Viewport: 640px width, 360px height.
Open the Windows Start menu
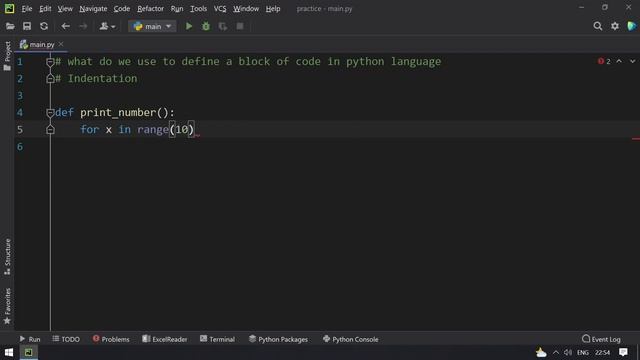coord(9,352)
